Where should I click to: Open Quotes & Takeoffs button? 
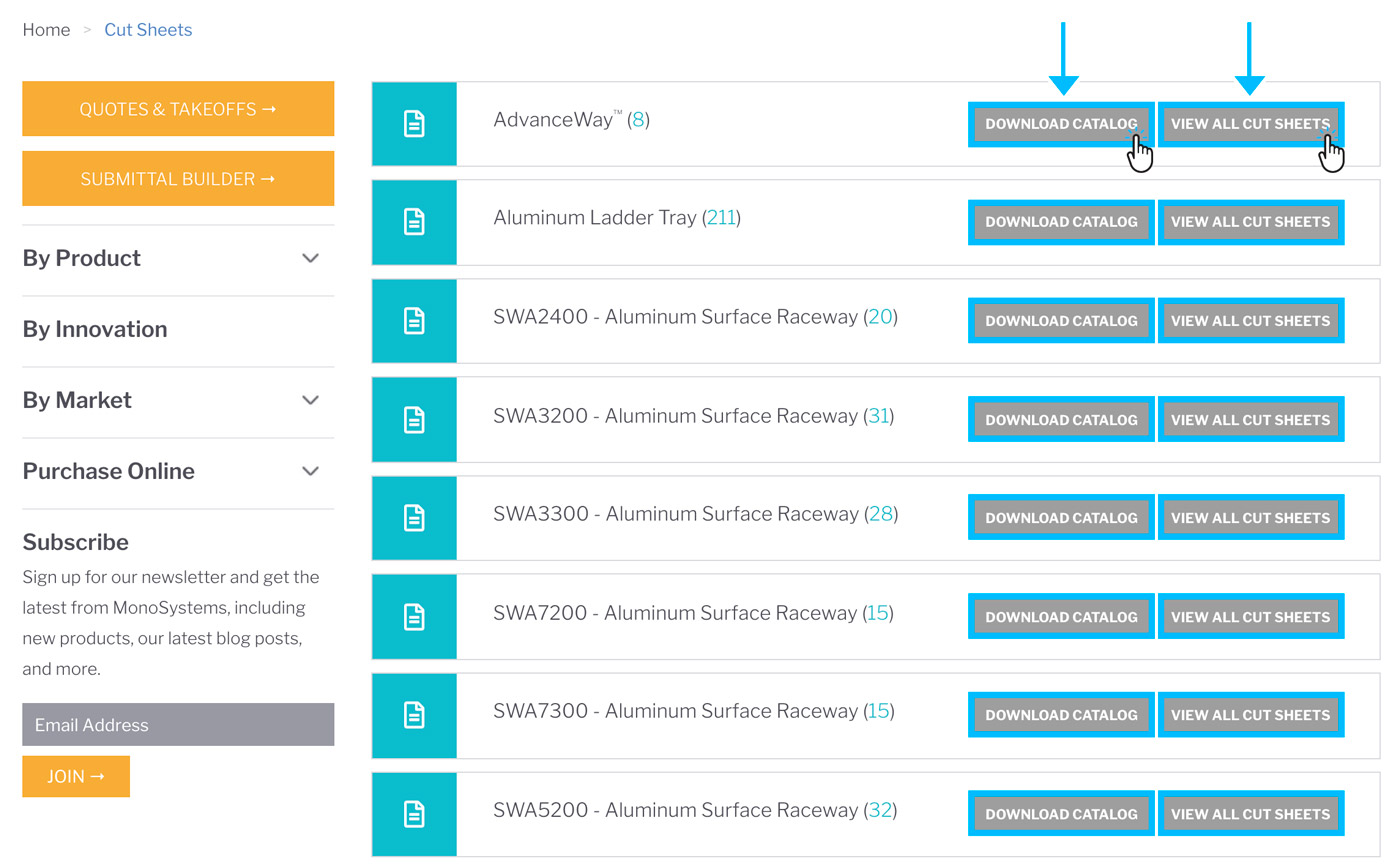(178, 109)
